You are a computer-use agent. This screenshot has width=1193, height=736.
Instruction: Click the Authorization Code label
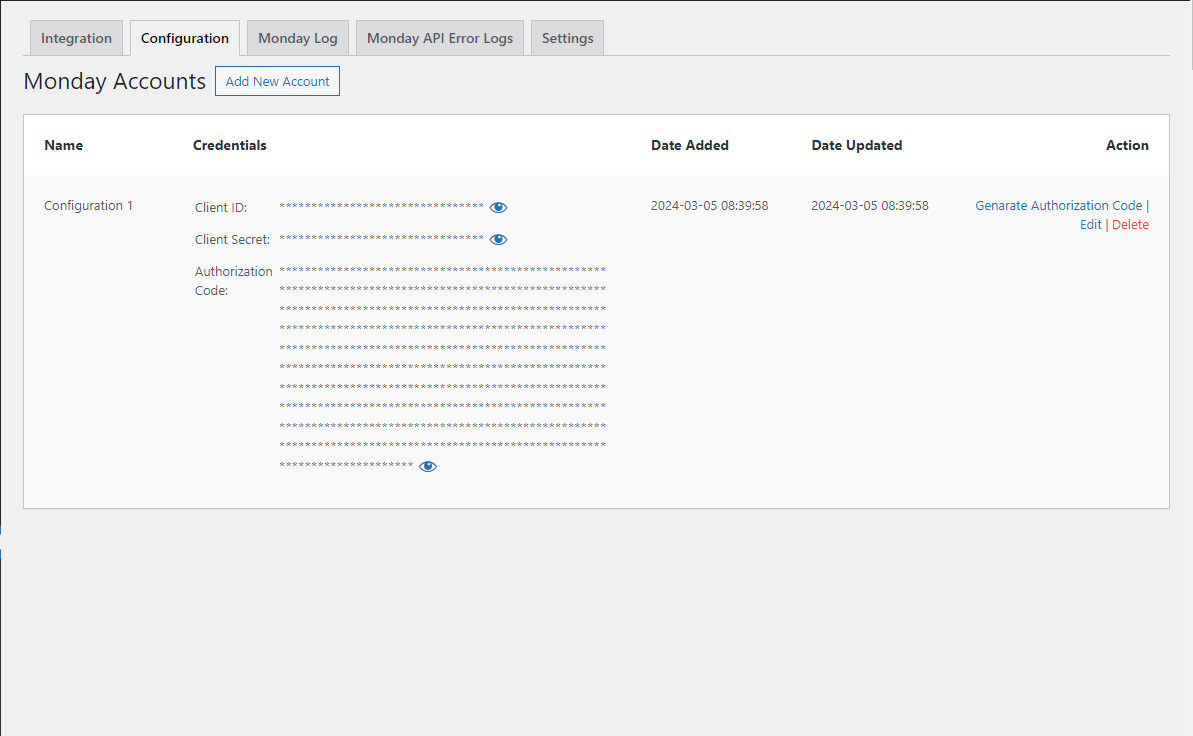(234, 281)
